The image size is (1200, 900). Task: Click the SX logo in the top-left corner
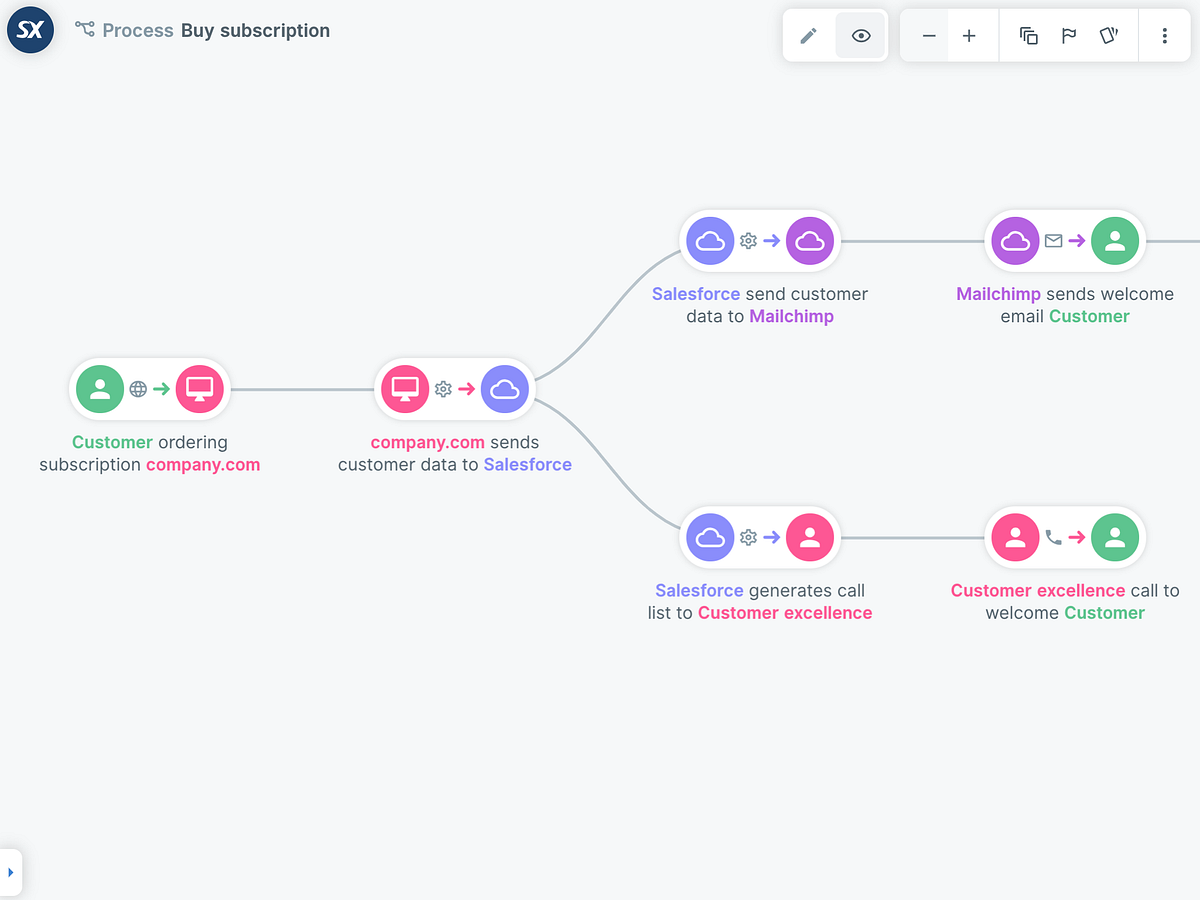click(29, 30)
